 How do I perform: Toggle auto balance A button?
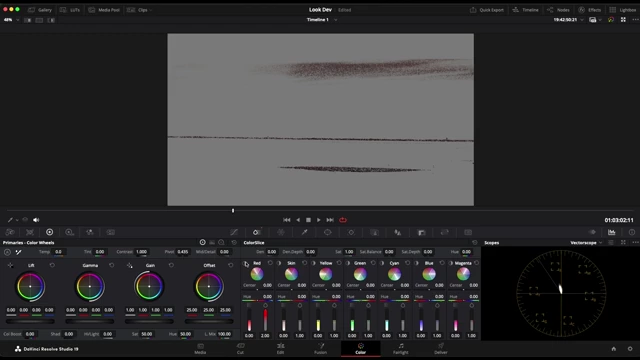click(x=7, y=252)
